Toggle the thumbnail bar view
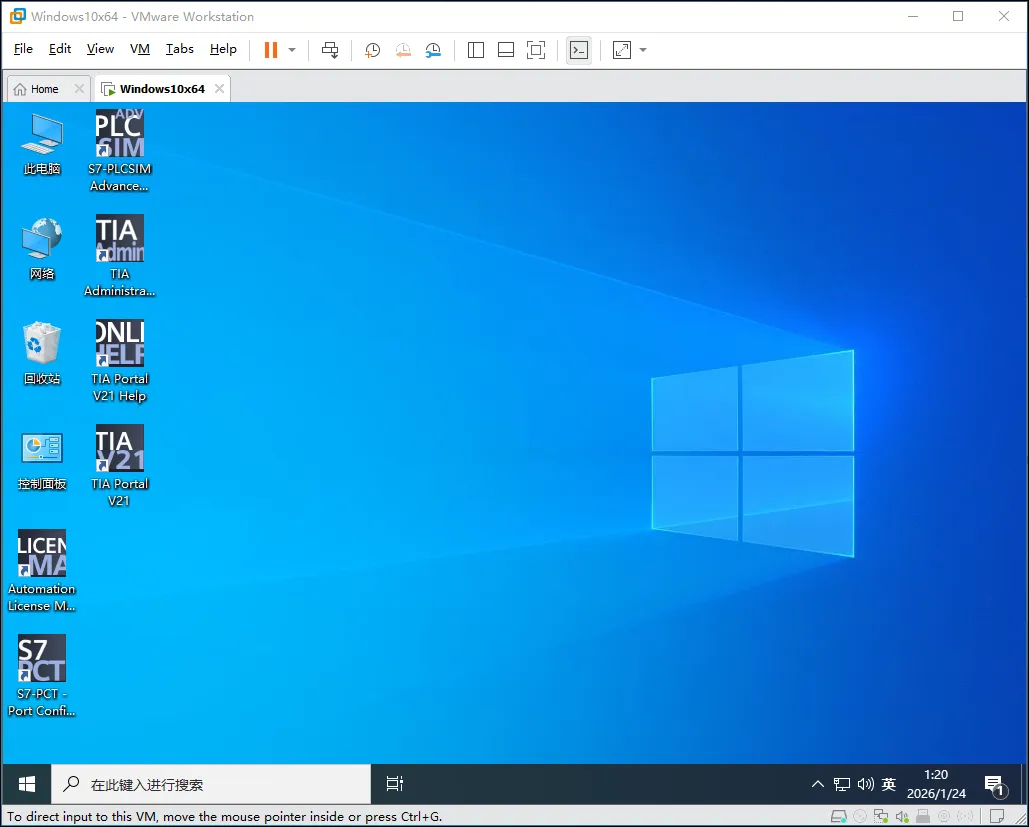This screenshot has height=827, width=1029. coord(506,50)
